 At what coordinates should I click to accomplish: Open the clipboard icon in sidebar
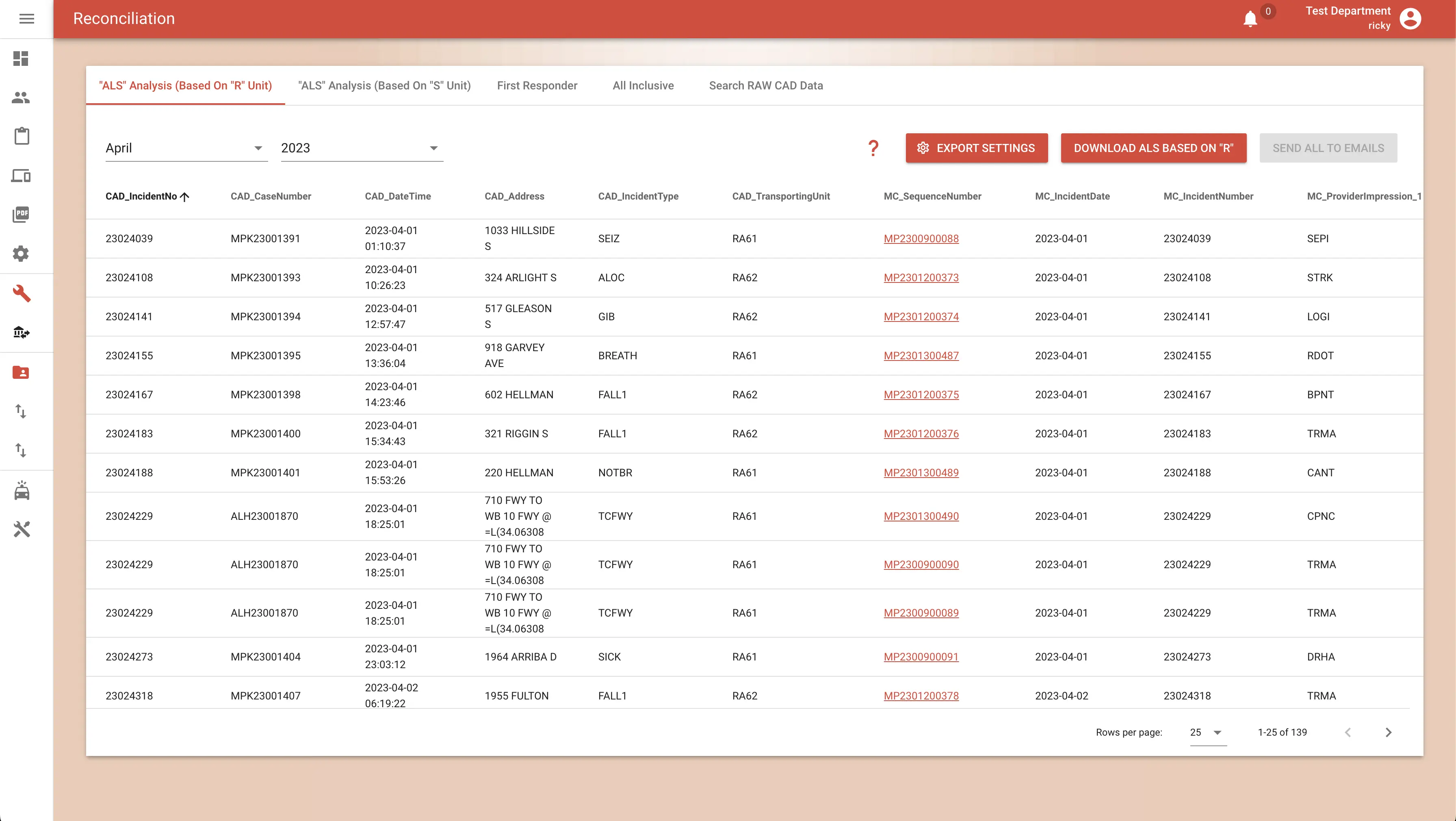point(22,136)
